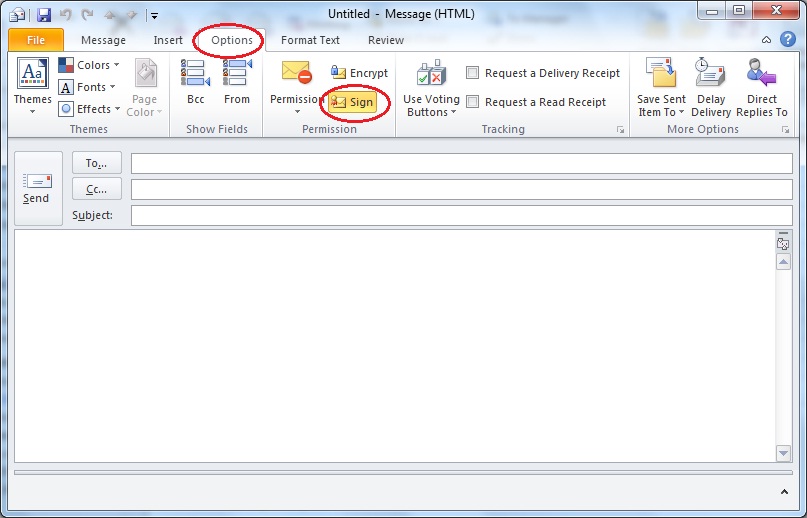This screenshot has width=807, height=518.
Task: Enable Request a Read Receipt
Action: click(473, 102)
